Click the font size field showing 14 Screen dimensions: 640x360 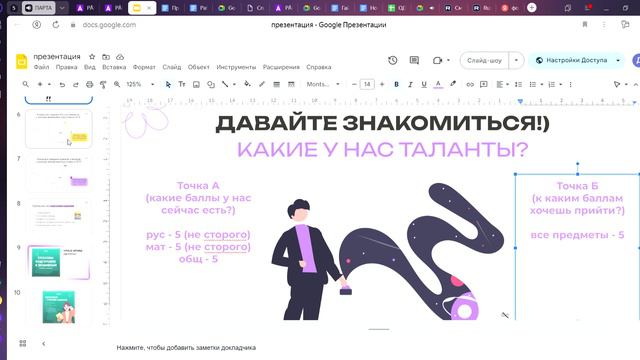coord(367,84)
